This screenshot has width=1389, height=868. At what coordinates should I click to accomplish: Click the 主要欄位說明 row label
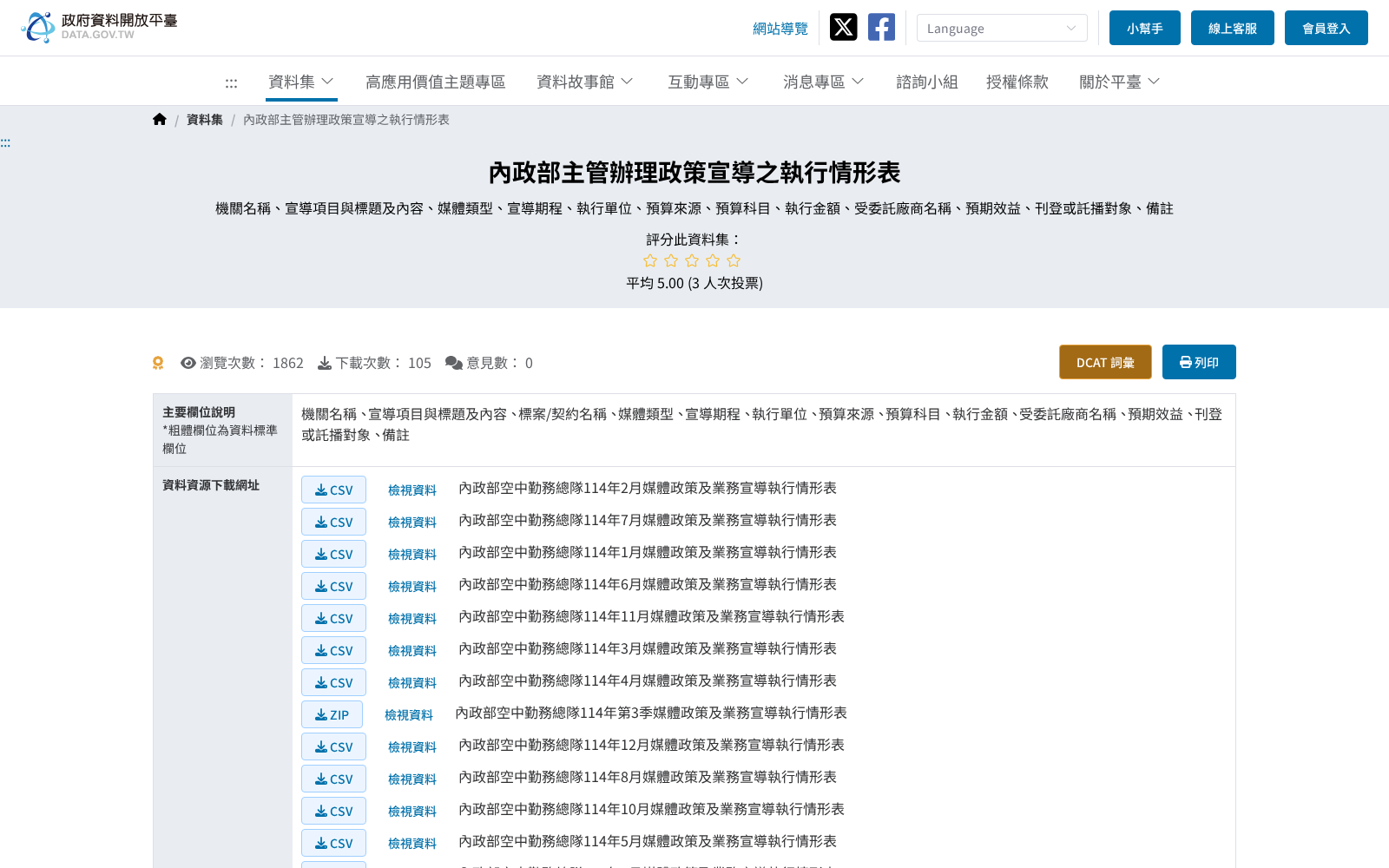[199, 412]
